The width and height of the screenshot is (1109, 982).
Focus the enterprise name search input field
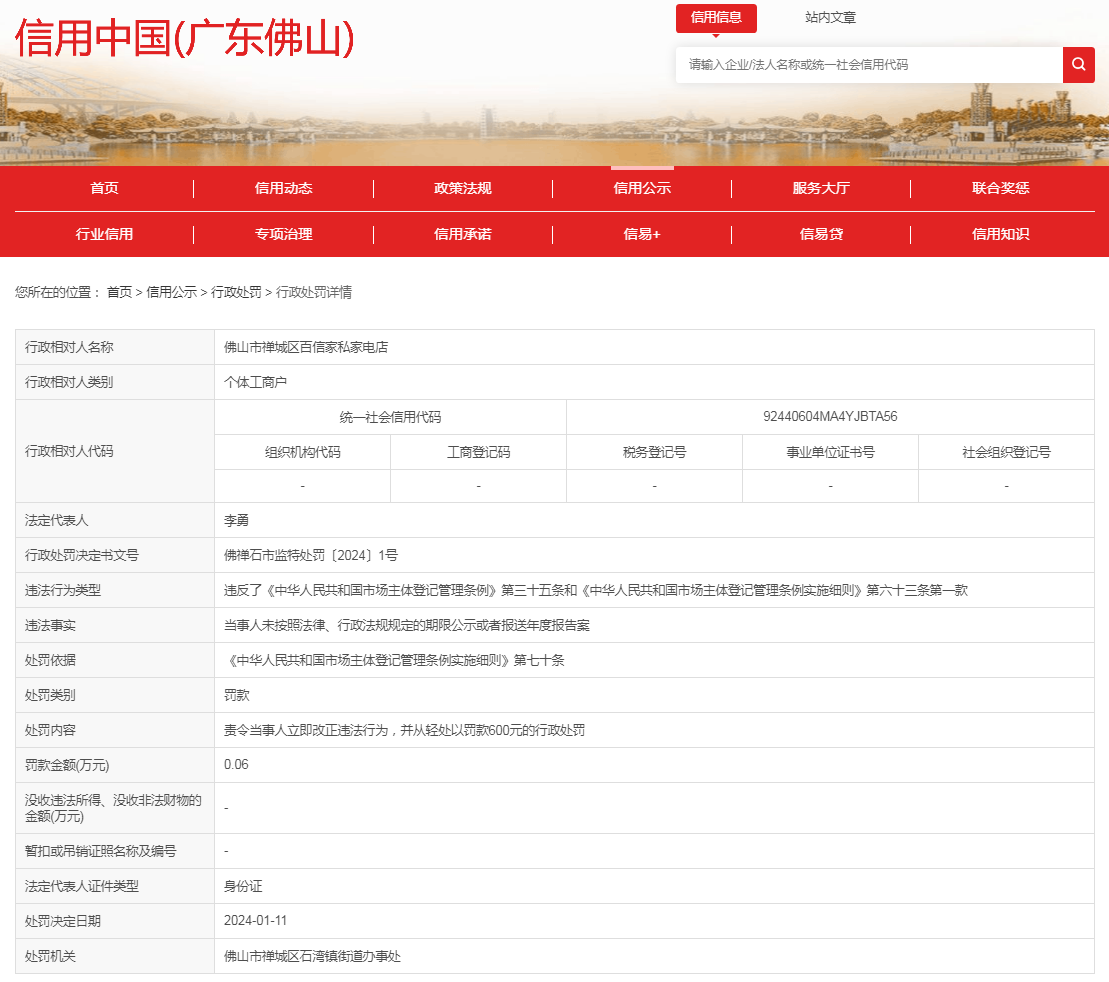(868, 65)
